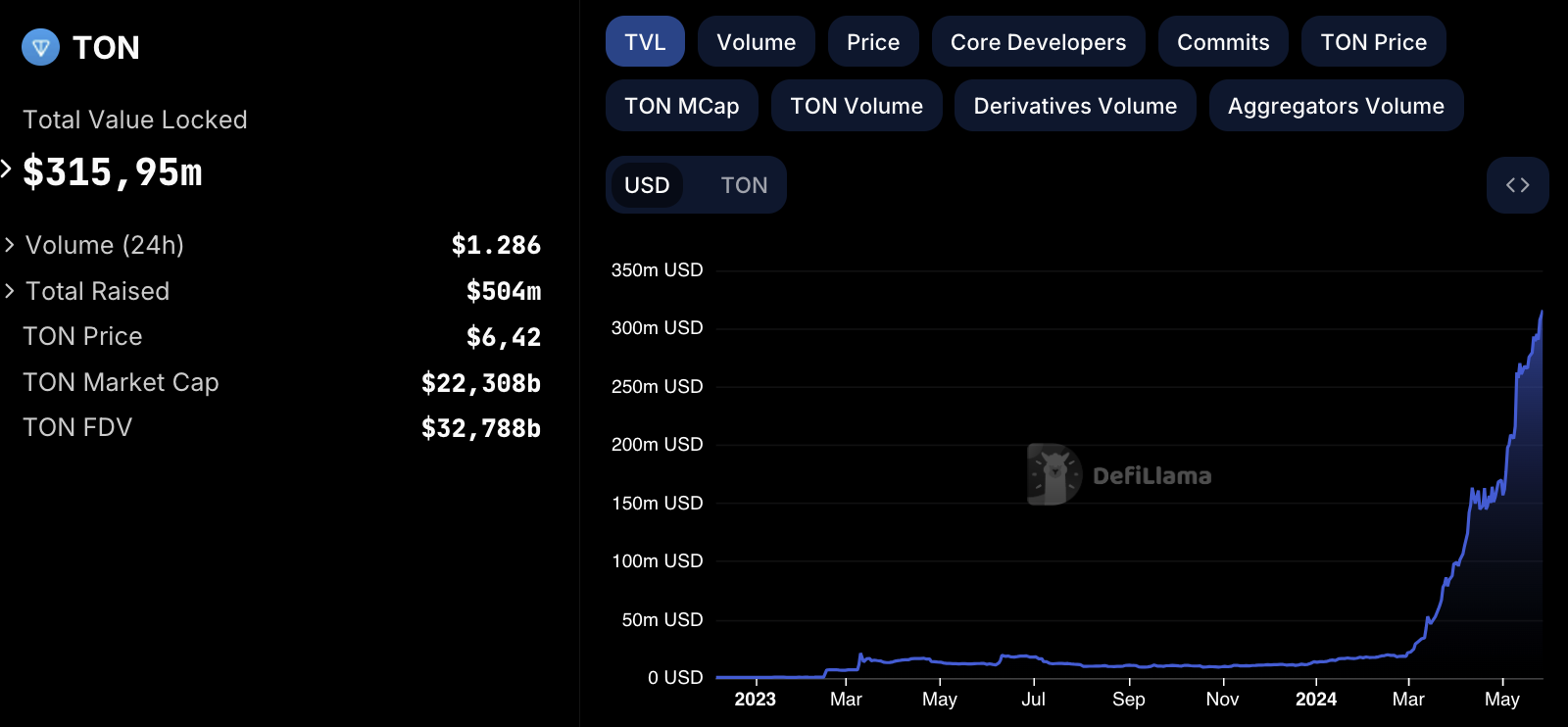Viewport: 1568px width, 727px height.
Task: Select the $32,788b FDV value
Action: (481, 428)
